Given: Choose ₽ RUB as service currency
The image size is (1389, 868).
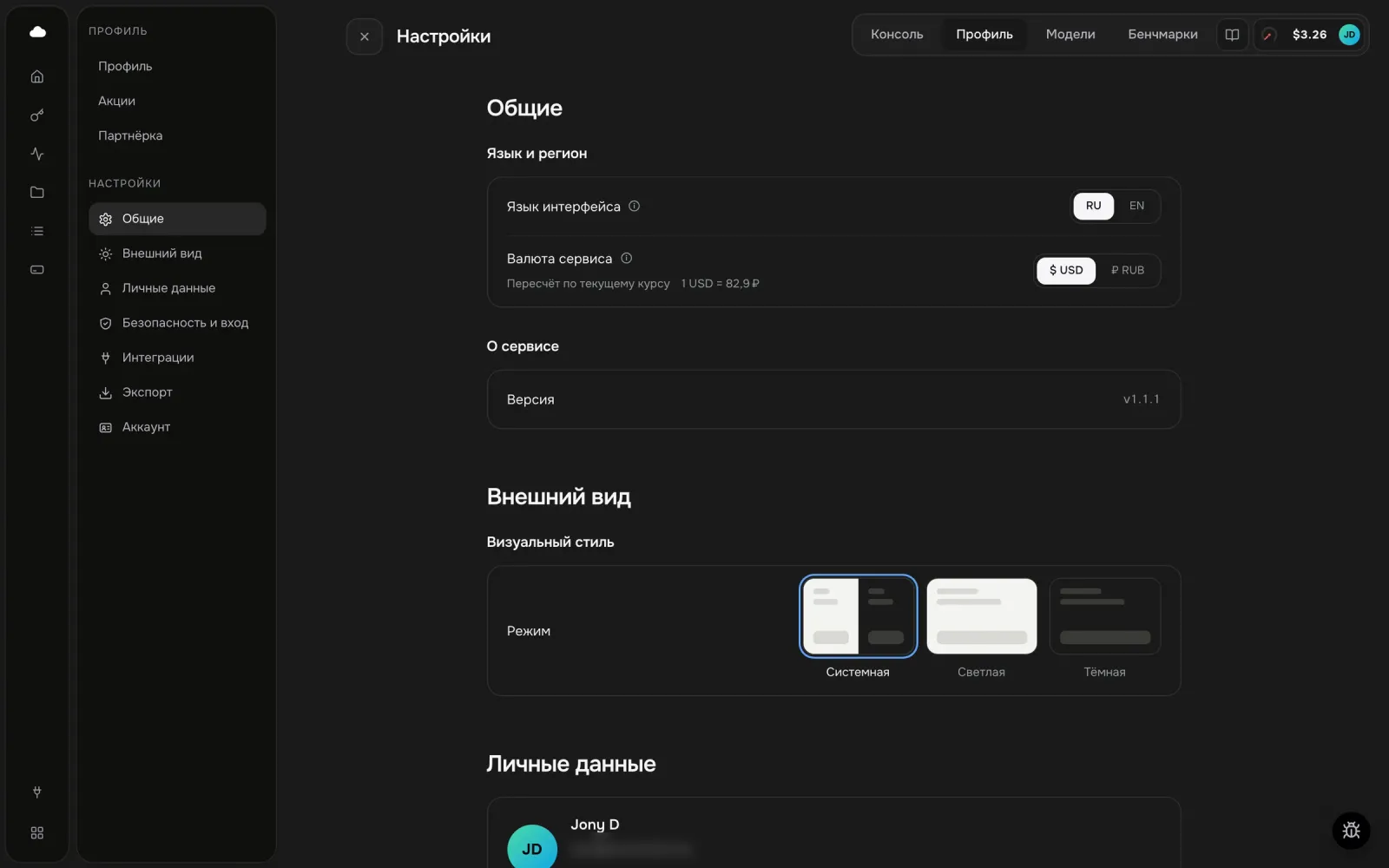Looking at the screenshot, I should [1128, 270].
